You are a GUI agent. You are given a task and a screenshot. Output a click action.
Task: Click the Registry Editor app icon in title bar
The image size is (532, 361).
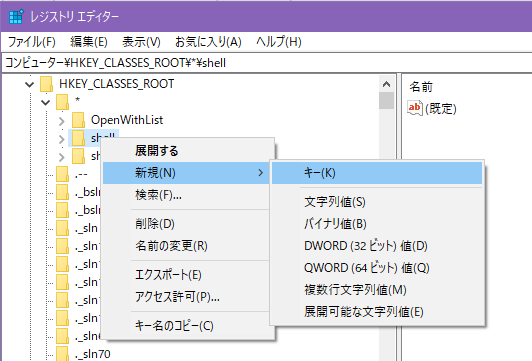16,17
